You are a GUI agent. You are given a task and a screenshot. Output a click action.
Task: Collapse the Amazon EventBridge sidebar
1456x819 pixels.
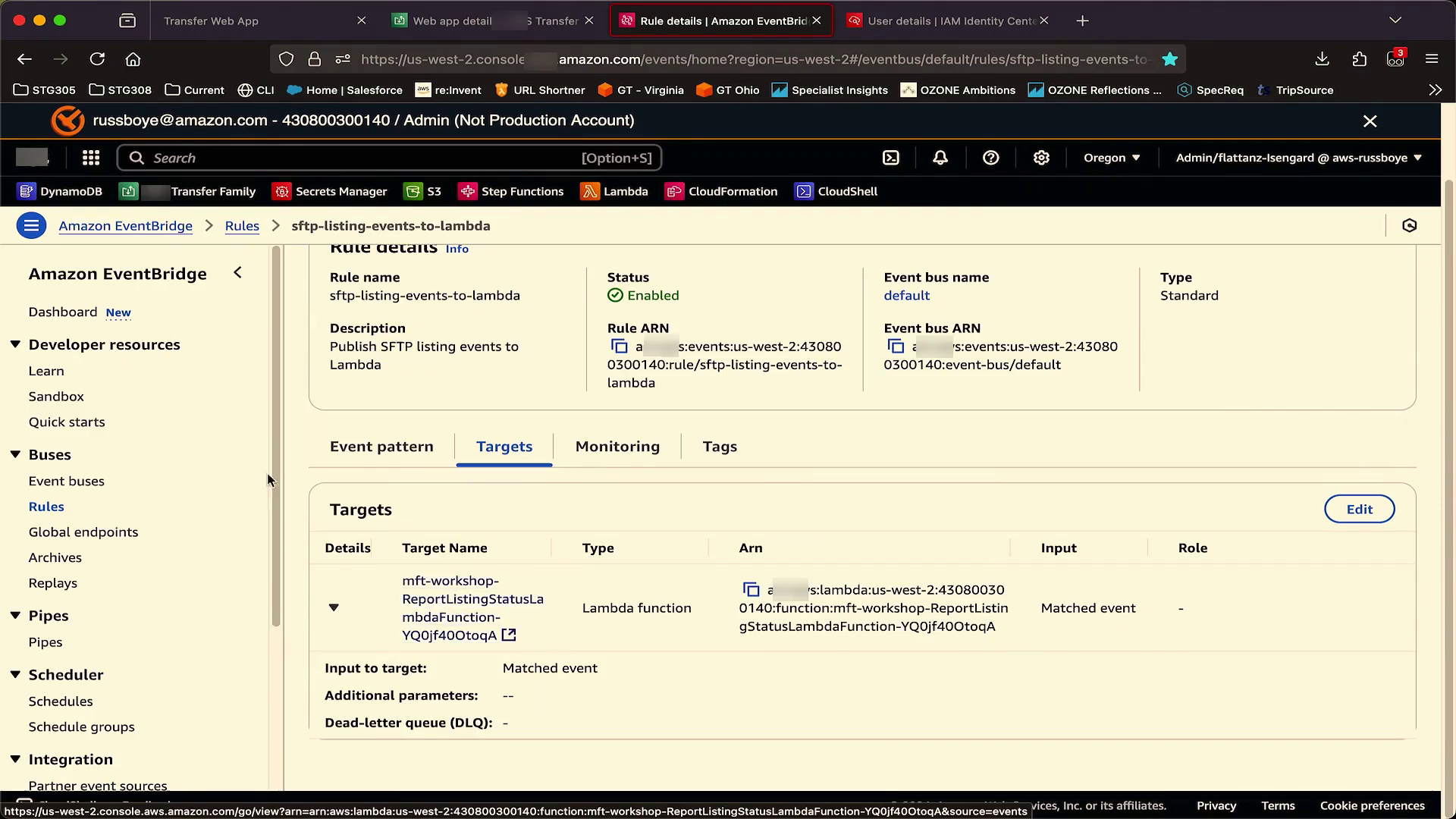tap(237, 272)
